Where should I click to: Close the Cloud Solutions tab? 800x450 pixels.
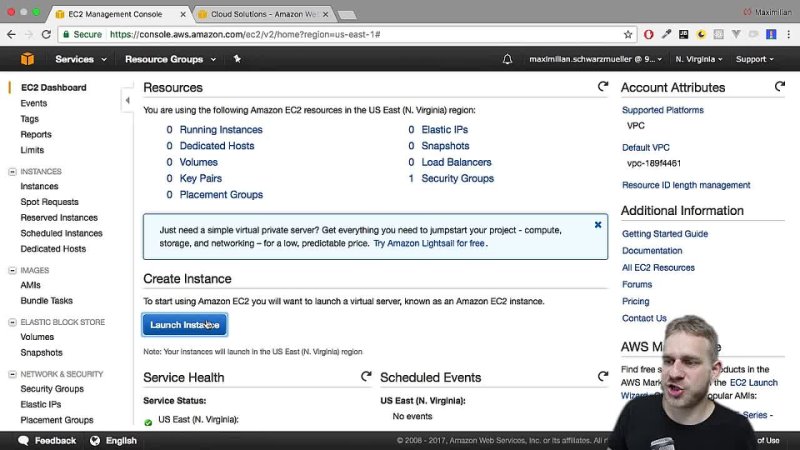(326, 14)
